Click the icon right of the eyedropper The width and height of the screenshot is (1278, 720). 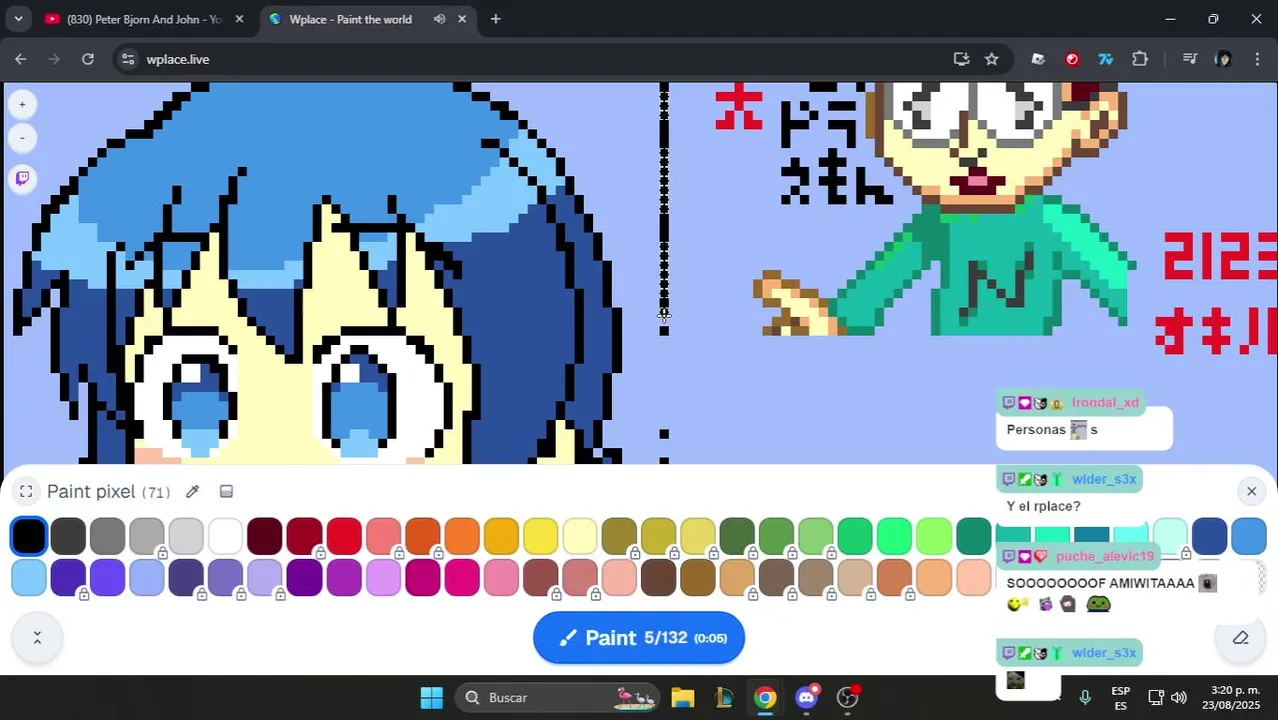click(x=226, y=491)
